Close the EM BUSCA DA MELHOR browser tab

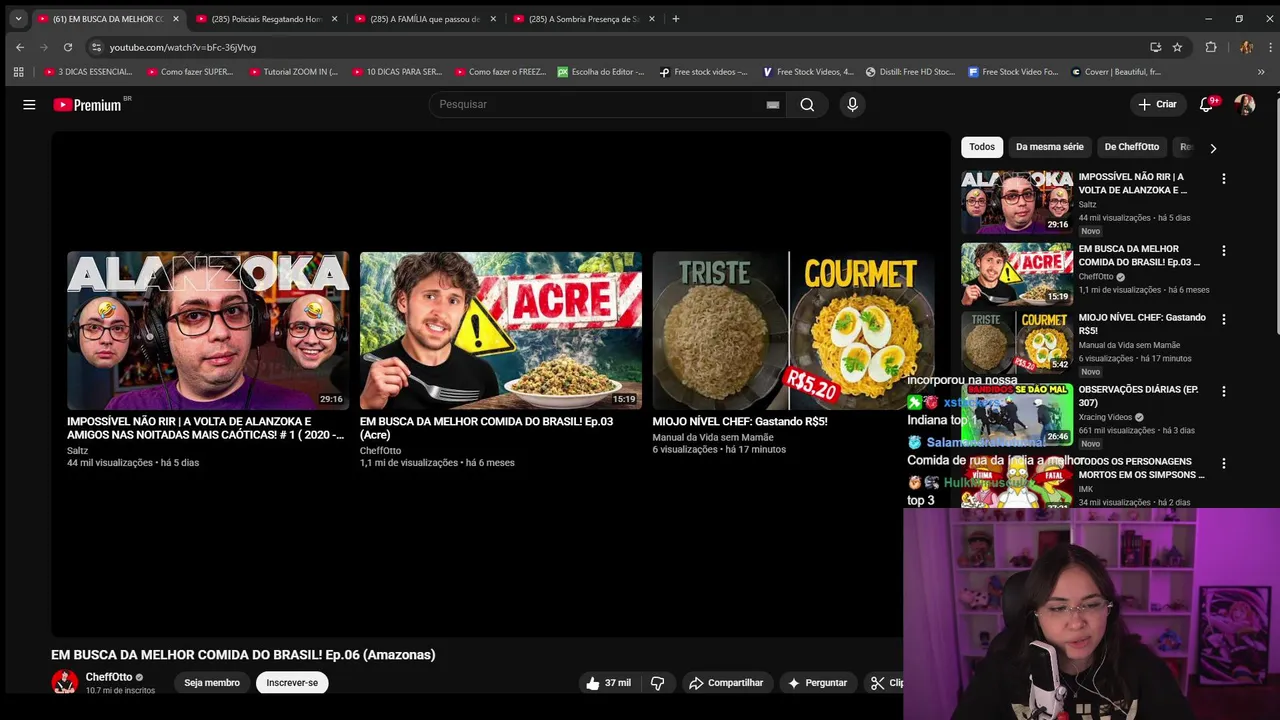(x=176, y=19)
